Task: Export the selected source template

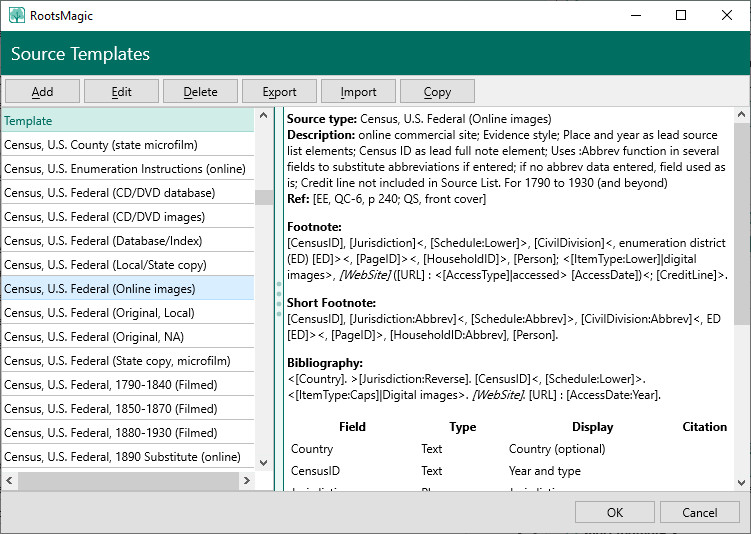Action: pyautogui.click(x=279, y=92)
